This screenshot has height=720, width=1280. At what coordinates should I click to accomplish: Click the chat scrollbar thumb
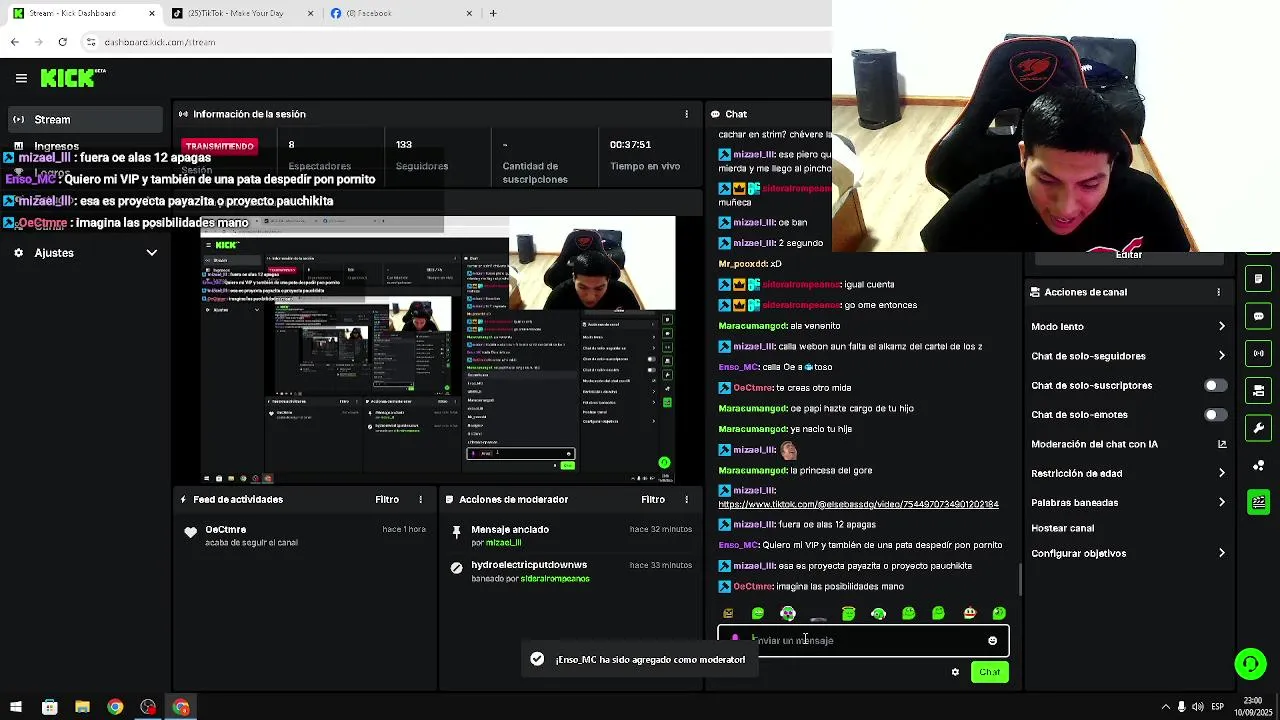coord(1020,579)
